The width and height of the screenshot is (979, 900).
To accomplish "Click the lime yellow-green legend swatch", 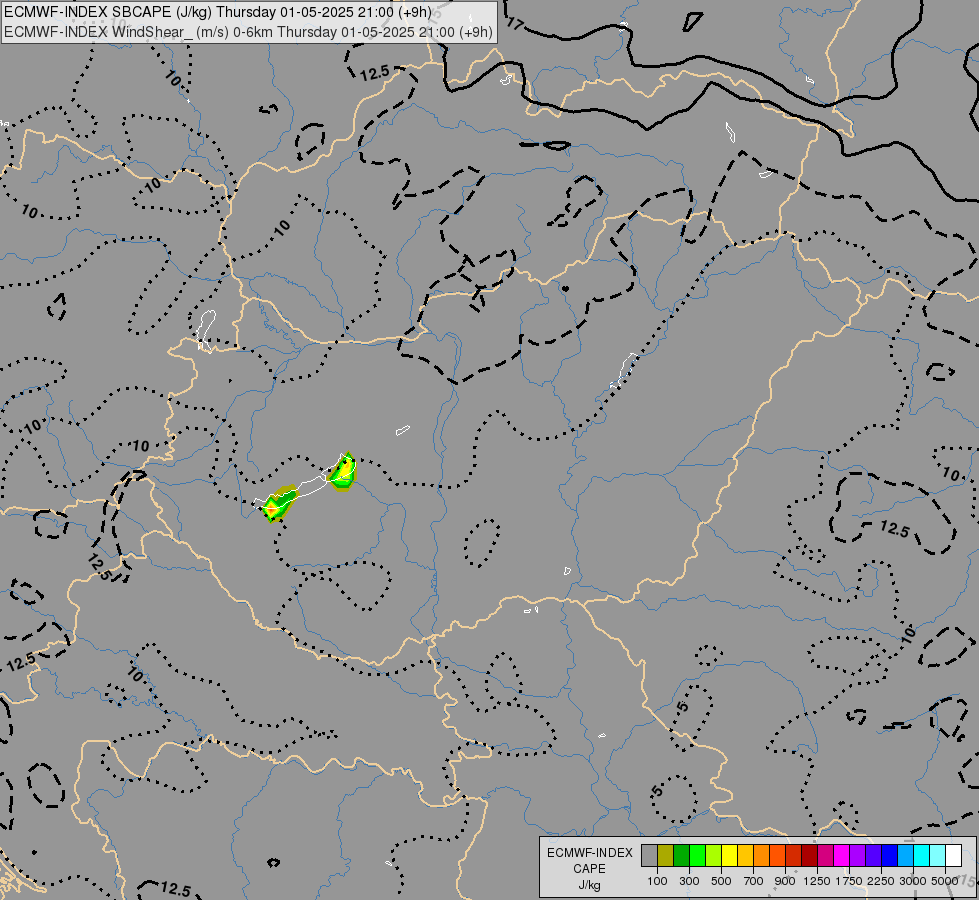I will [714, 855].
